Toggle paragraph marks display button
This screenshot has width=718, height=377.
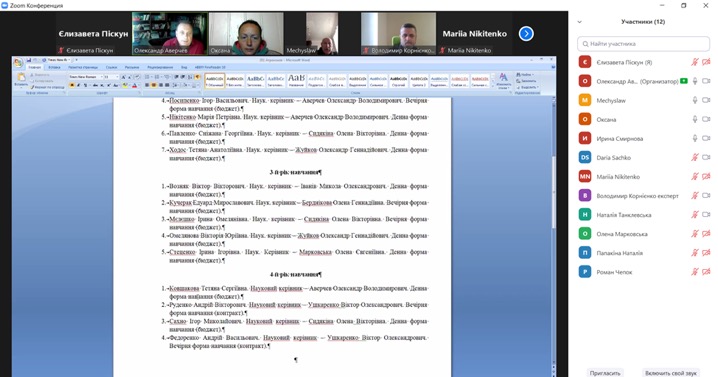(x=198, y=77)
